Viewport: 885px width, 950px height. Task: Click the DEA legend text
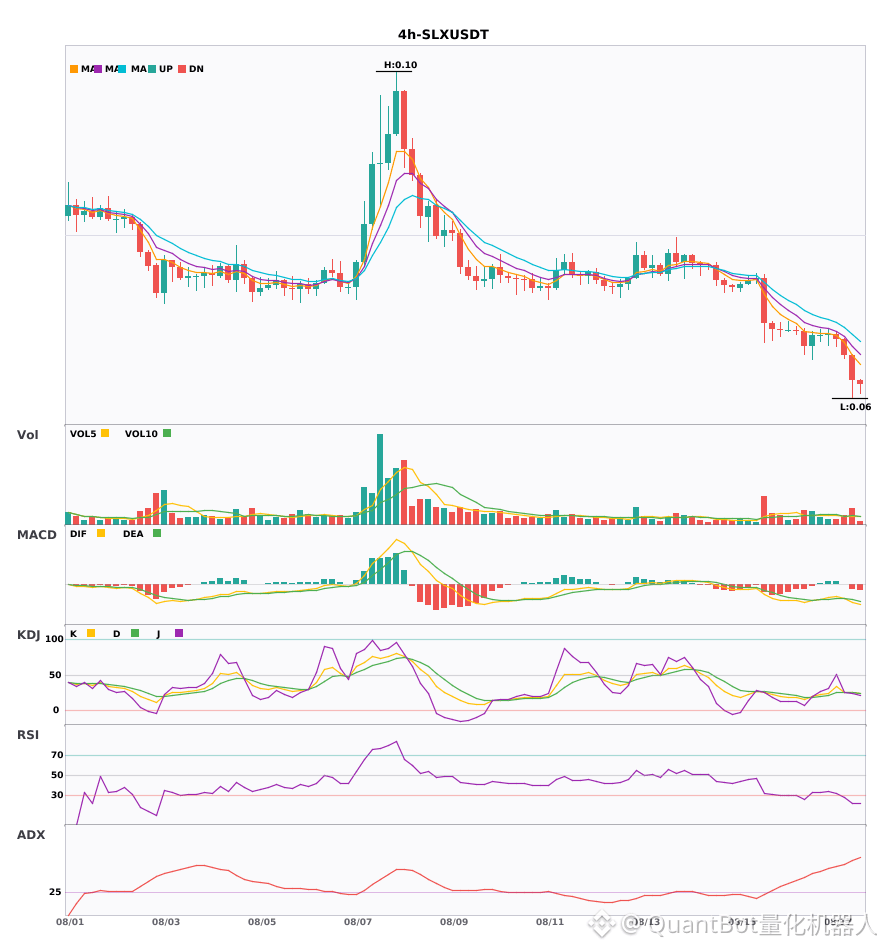point(133,534)
